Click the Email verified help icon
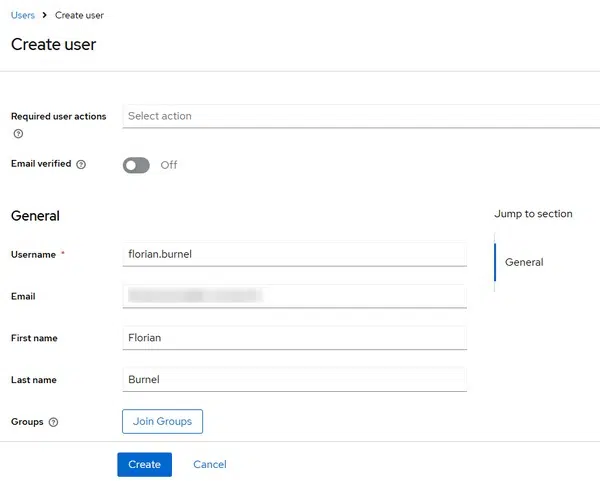600x481 pixels. pyautogui.click(x=81, y=164)
